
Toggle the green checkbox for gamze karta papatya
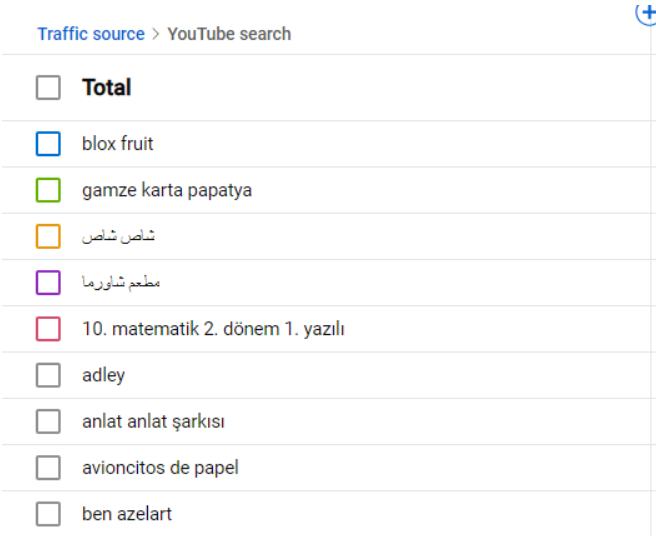tap(48, 190)
